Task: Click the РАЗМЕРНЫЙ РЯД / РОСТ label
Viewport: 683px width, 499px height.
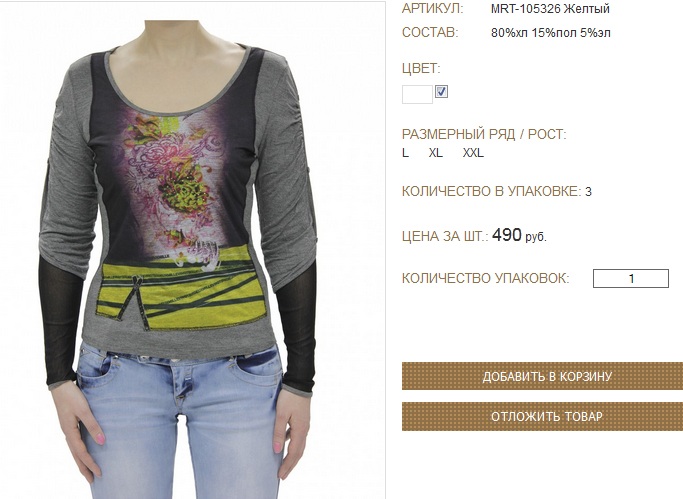Action: click(484, 134)
